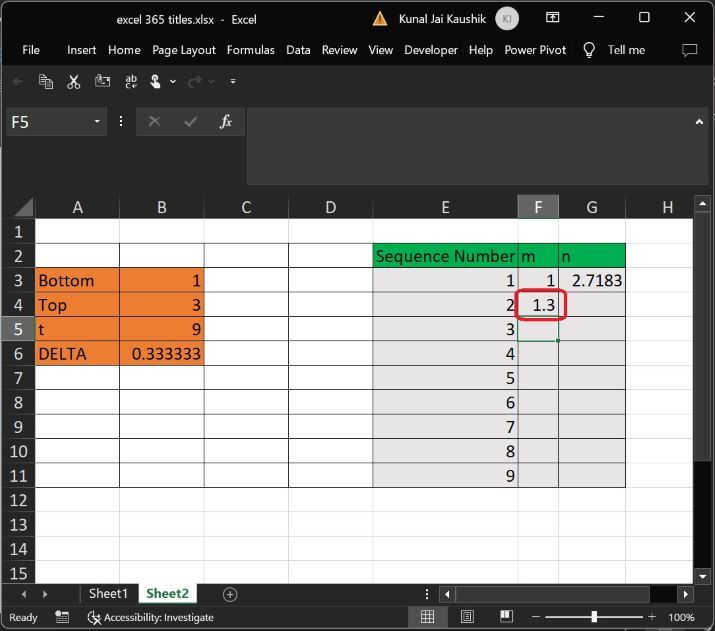Click the Insert Function fx icon
The width and height of the screenshot is (715, 631).
(x=226, y=122)
